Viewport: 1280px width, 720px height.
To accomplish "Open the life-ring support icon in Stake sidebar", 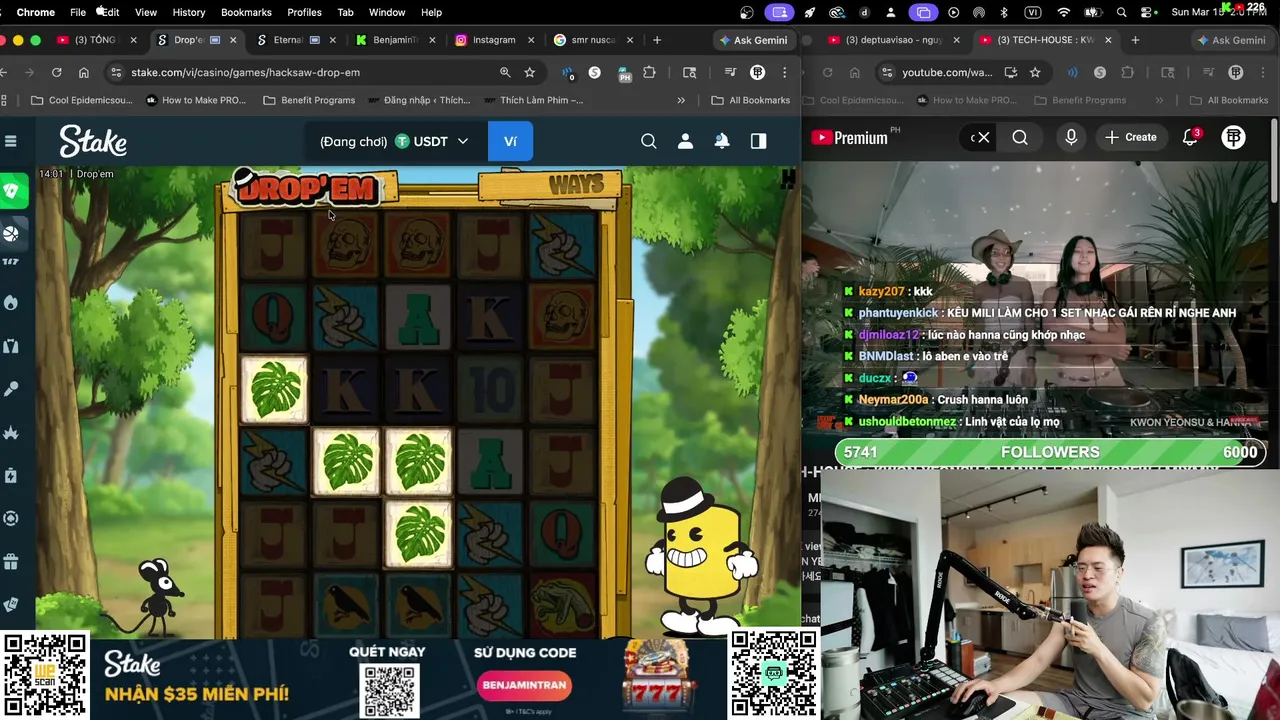I will (x=11, y=518).
